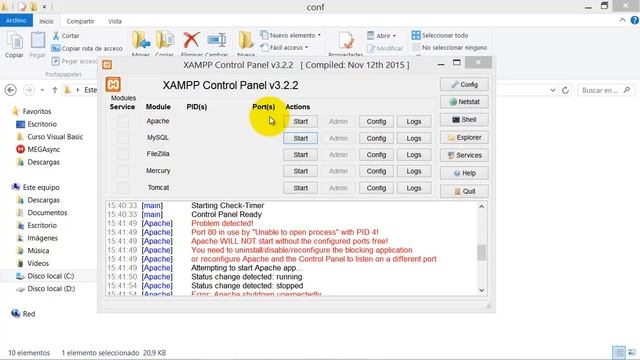Toggle Mercury service checkbox
The image size is (640, 360).
(123, 171)
